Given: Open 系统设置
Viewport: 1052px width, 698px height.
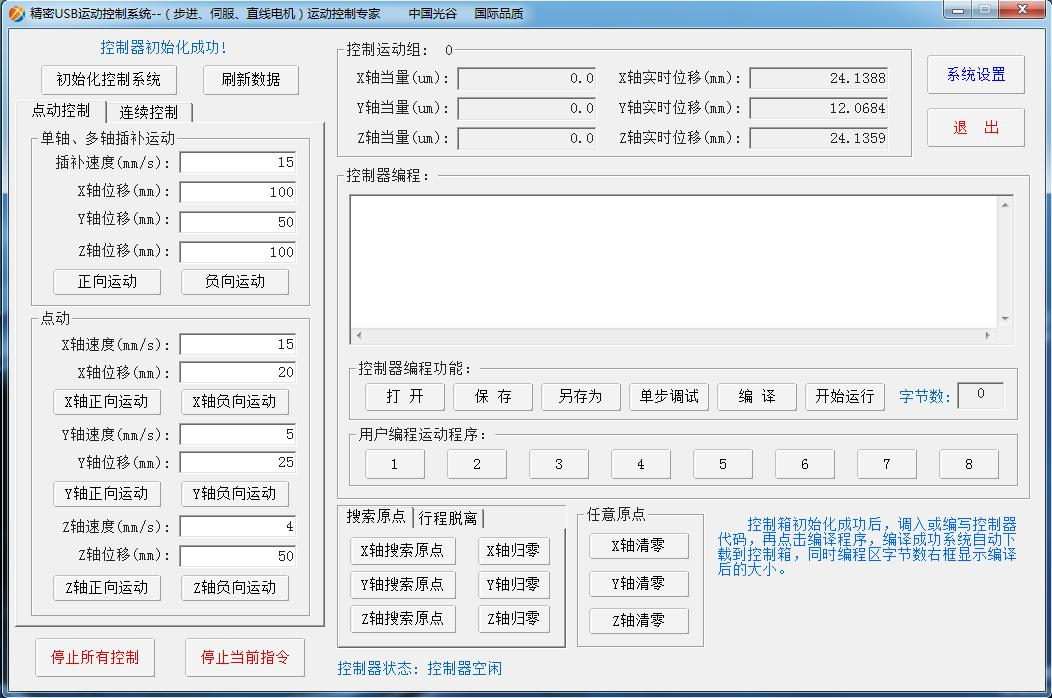Looking at the screenshot, I should (976, 74).
